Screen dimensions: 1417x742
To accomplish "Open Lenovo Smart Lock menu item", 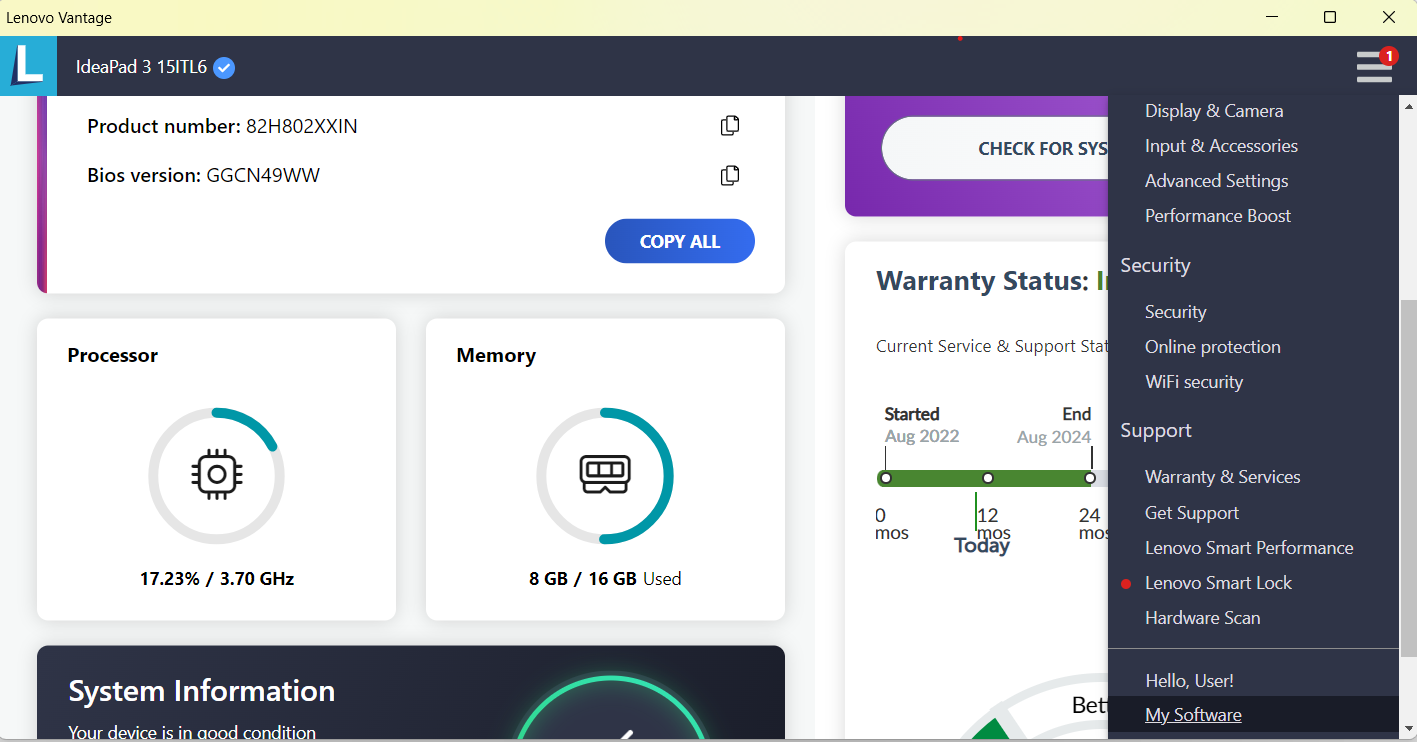I will 1218,583.
